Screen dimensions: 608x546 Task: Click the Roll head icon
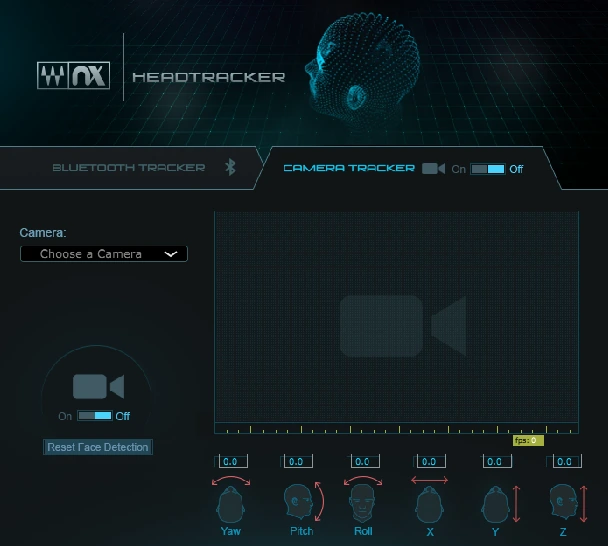point(363,500)
